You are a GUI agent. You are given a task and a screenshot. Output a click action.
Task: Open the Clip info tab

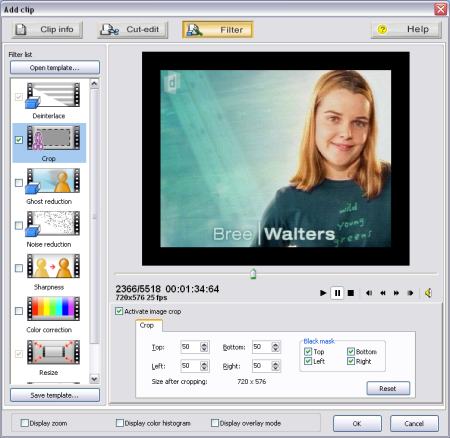(x=47, y=30)
